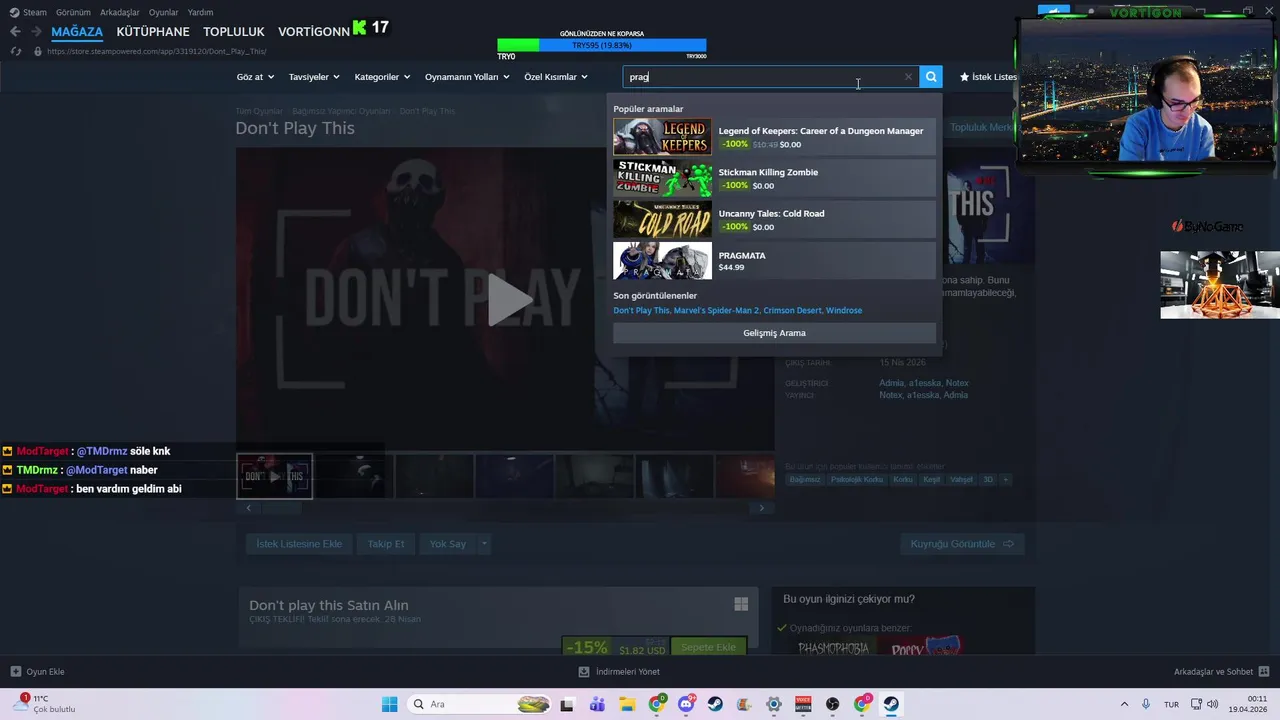Open Discord from the taskbar
The image size is (1280, 720).
coord(686,704)
